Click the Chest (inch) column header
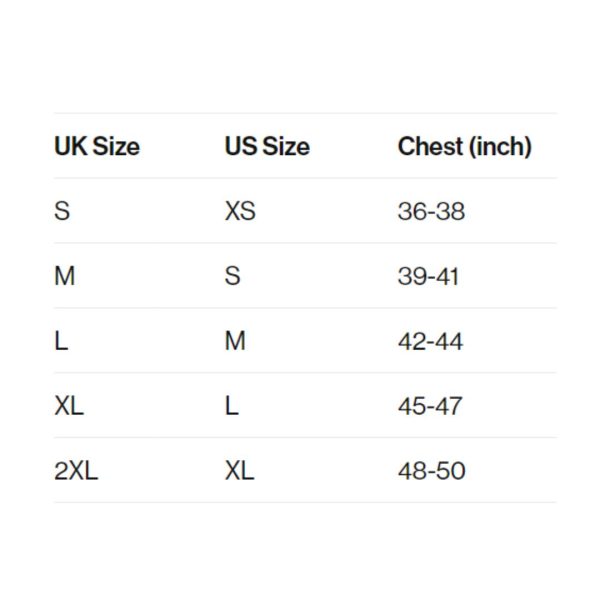600x600 pixels. tap(465, 147)
